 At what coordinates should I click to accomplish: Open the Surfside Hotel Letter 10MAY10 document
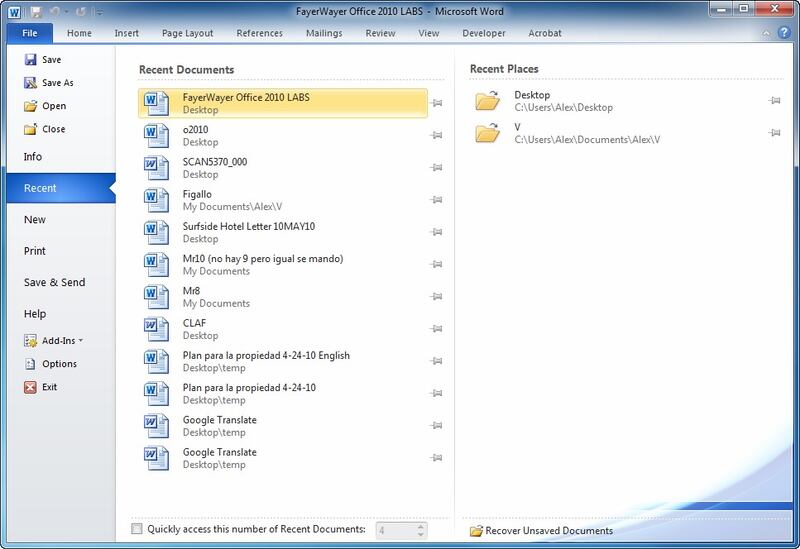tap(249, 227)
